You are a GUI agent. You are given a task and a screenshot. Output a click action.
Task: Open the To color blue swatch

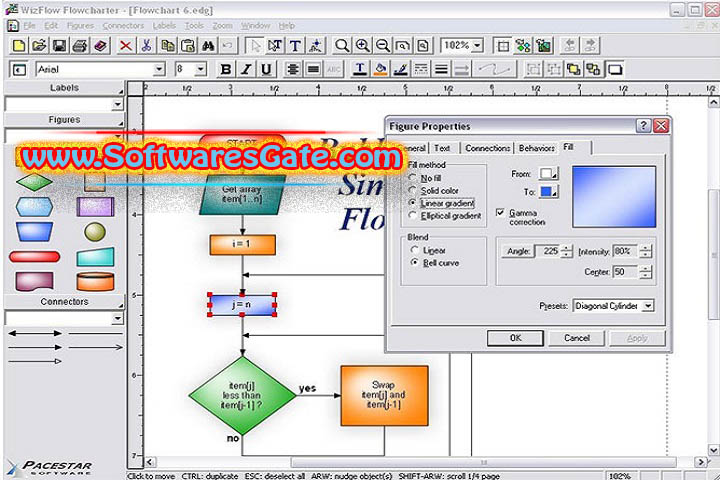click(548, 192)
